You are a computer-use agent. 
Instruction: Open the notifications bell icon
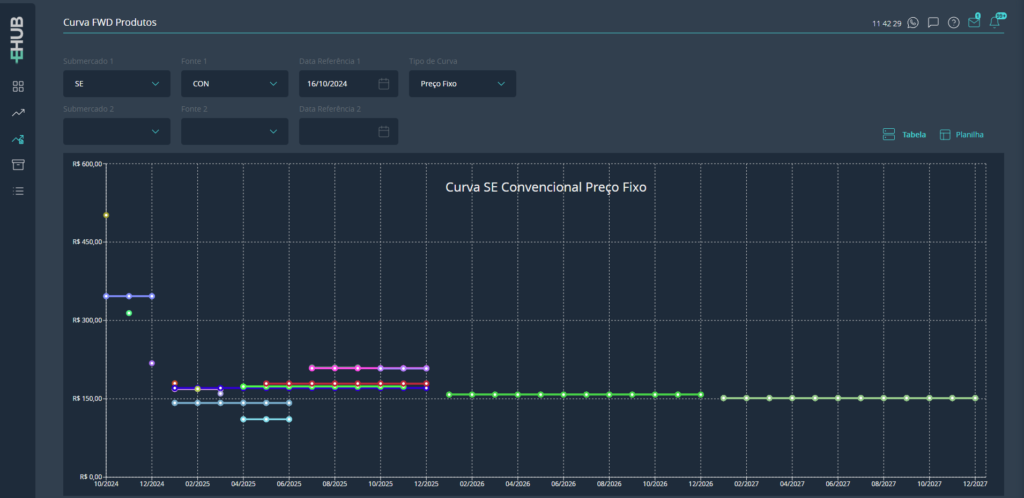coord(995,22)
